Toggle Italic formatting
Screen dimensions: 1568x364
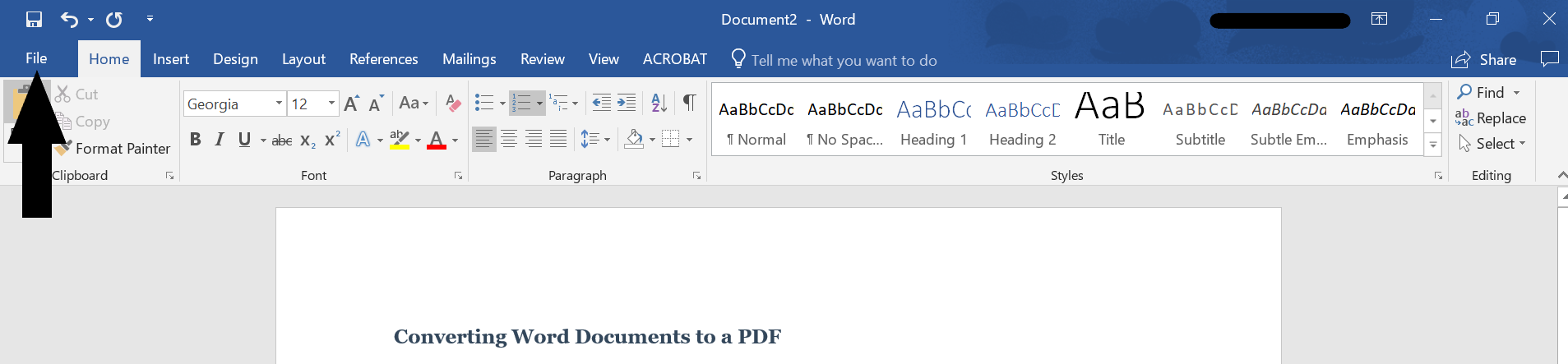click(220, 140)
